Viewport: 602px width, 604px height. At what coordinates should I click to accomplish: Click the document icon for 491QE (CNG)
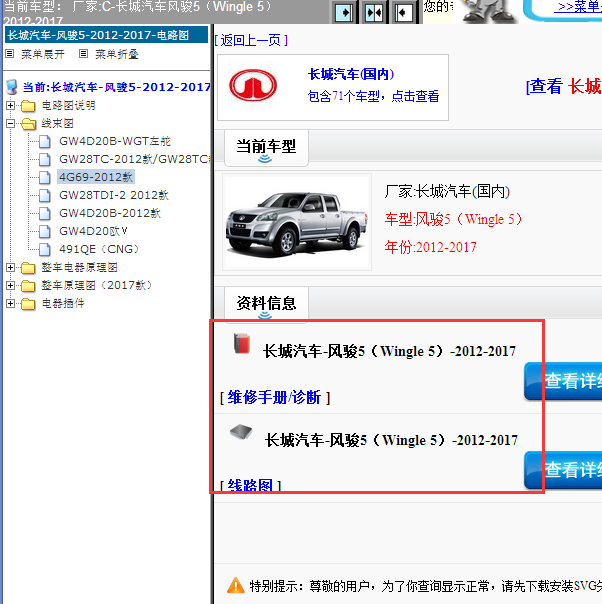45,250
